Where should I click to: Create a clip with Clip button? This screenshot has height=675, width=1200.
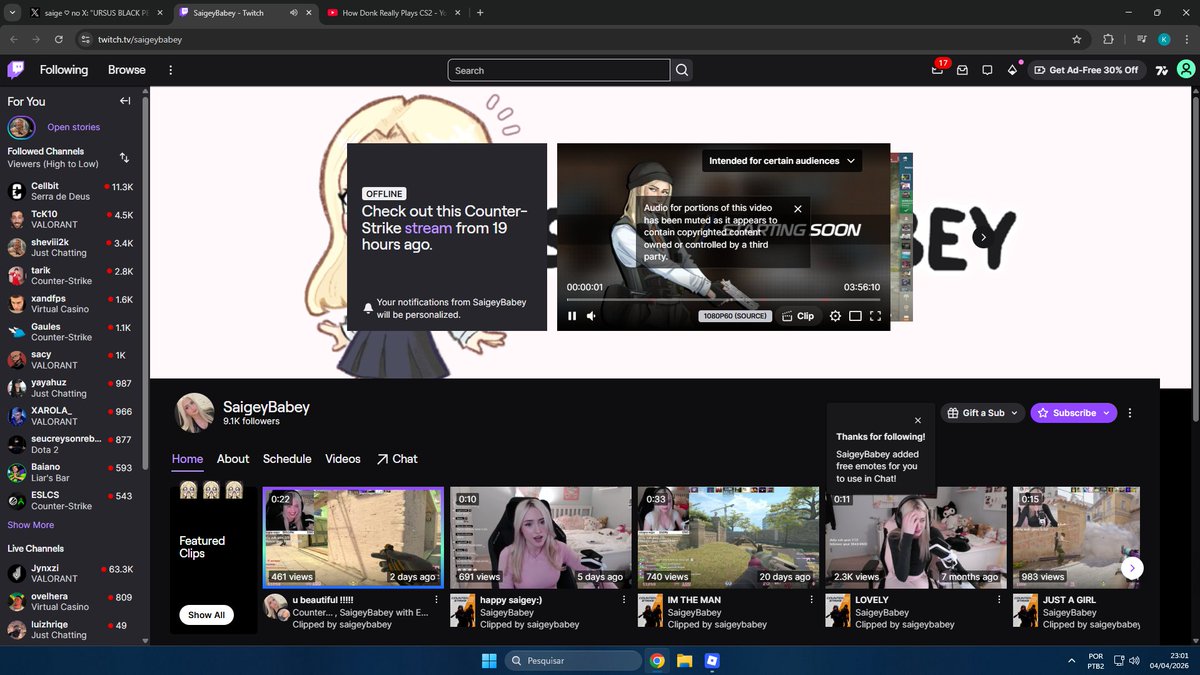(798, 316)
